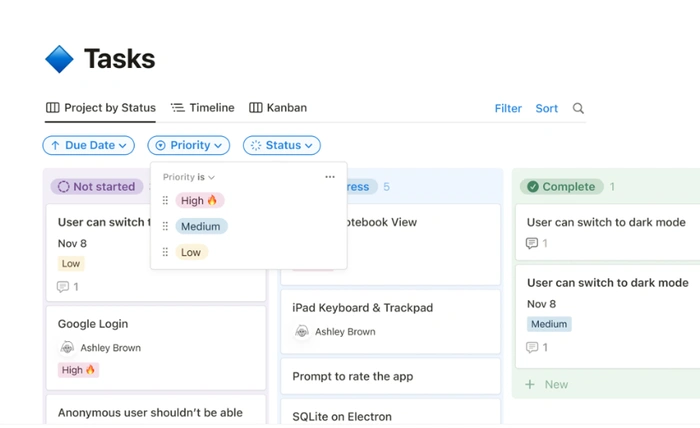This screenshot has height=428, width=700.
Task: Click Medium tag on Complete column card
Action: 549,324
